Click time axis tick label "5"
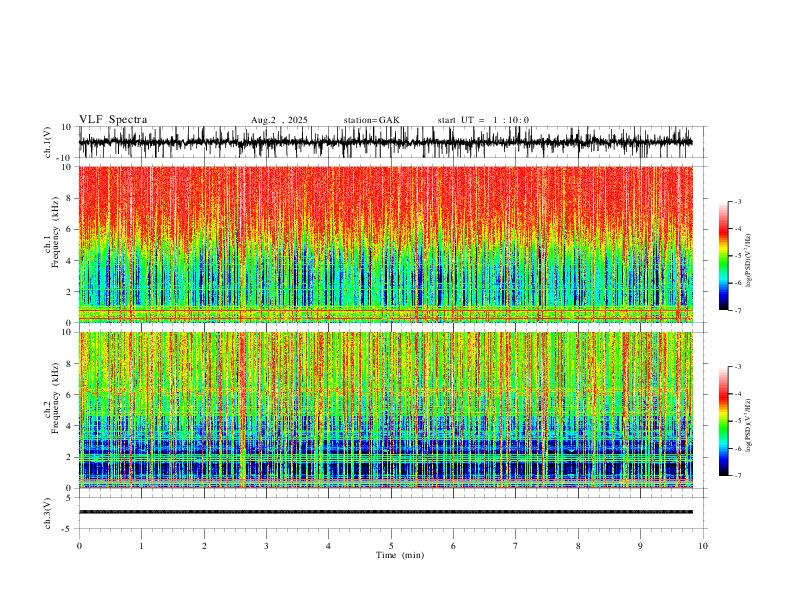792x612 pixels. (x=391, y=546)
